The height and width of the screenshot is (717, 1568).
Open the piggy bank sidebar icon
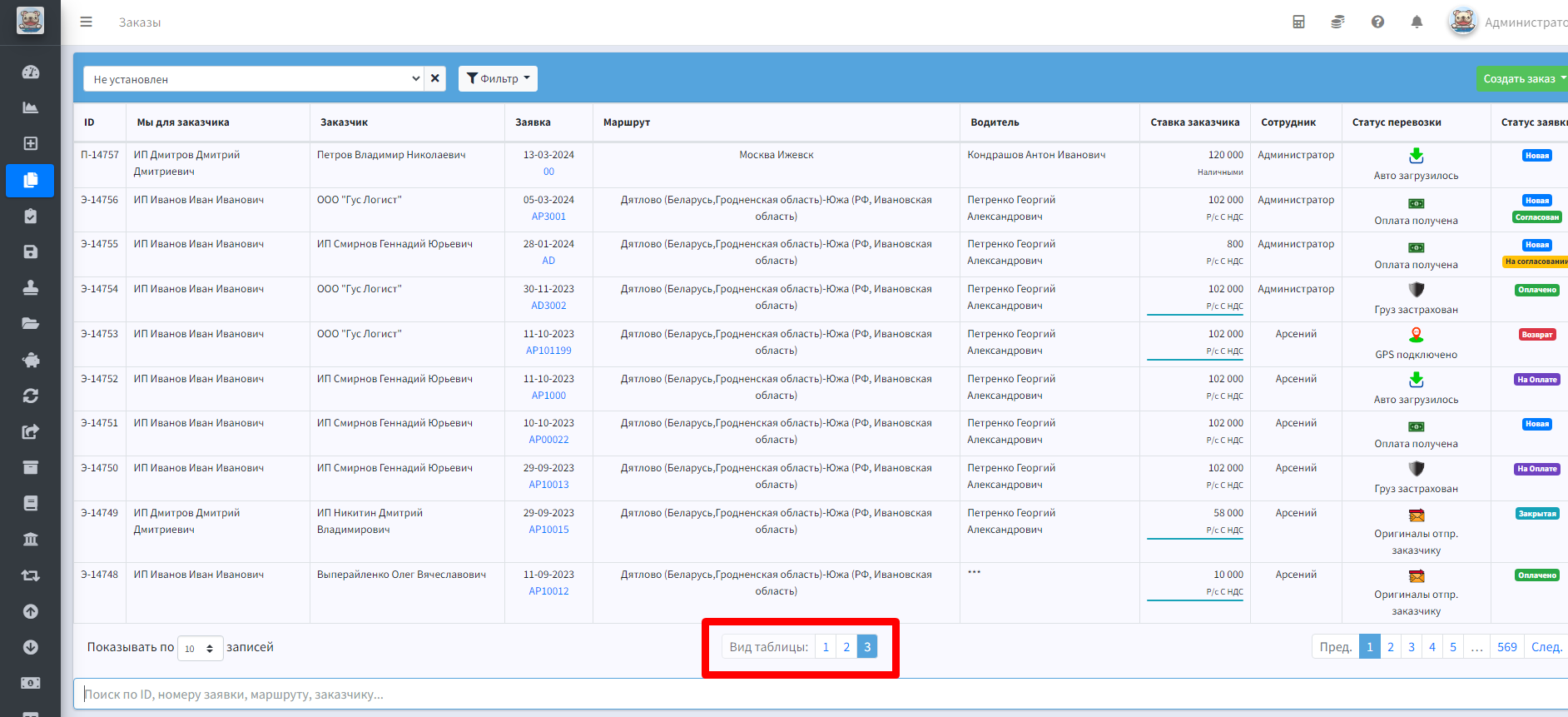coord(30,360)
